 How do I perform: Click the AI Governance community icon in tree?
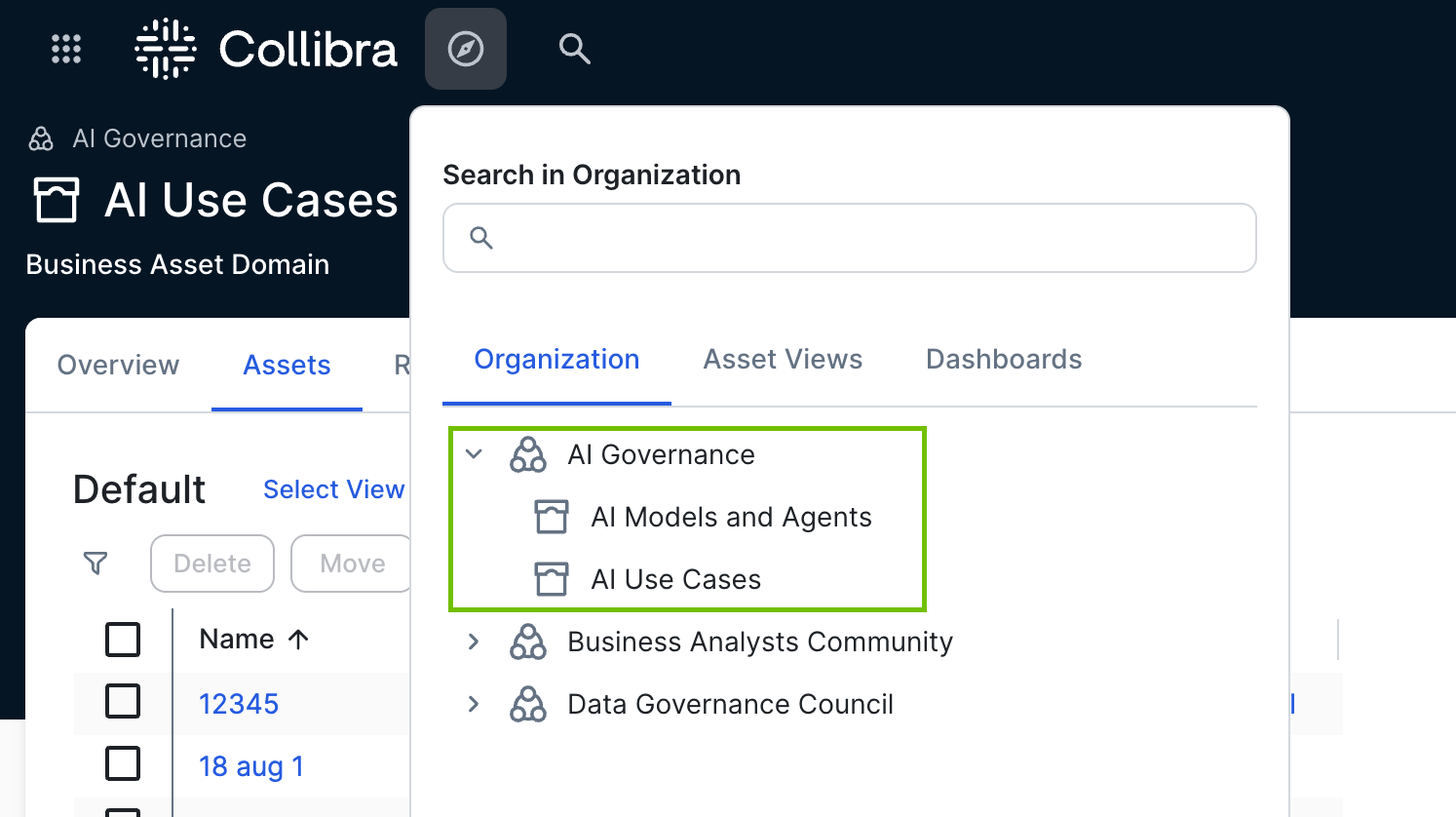528,454
